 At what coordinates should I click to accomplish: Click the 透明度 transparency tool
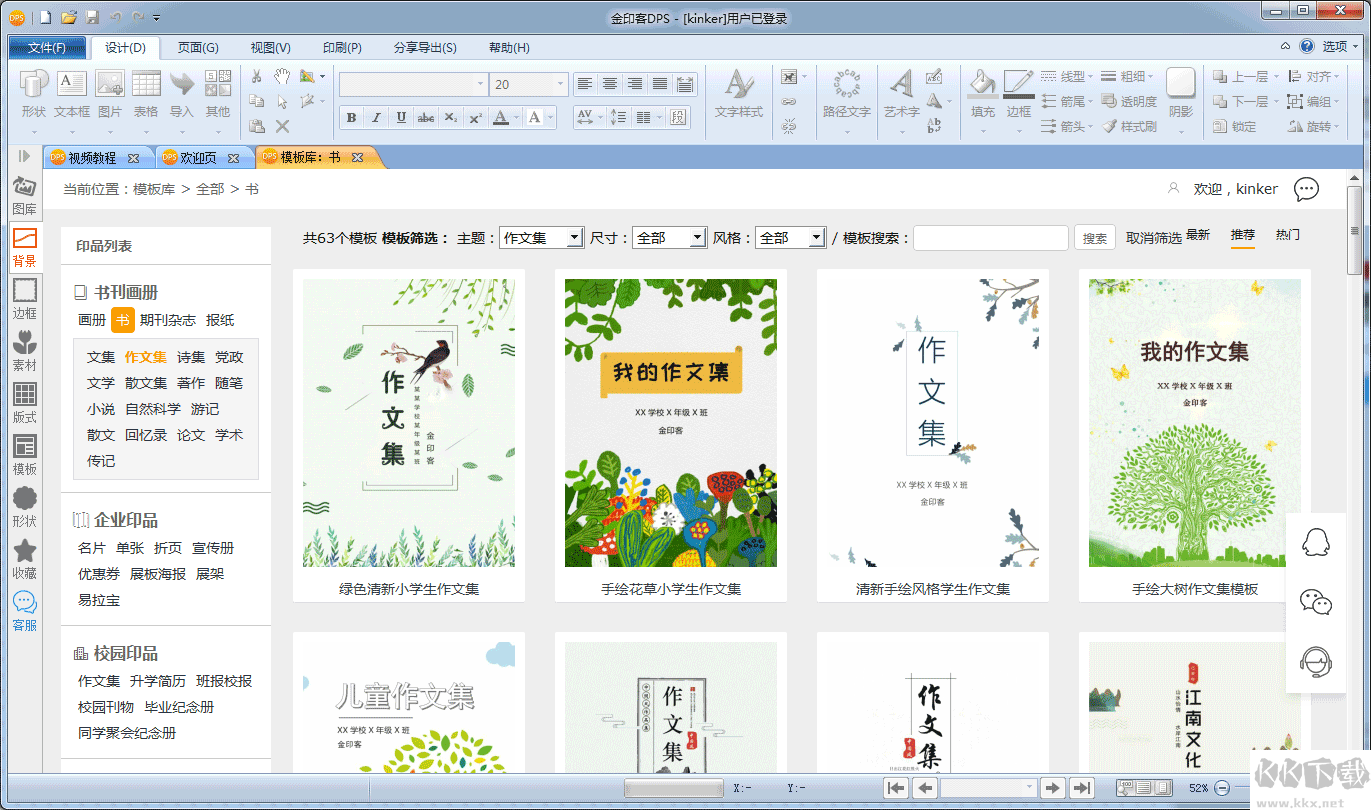[1129, 101]
